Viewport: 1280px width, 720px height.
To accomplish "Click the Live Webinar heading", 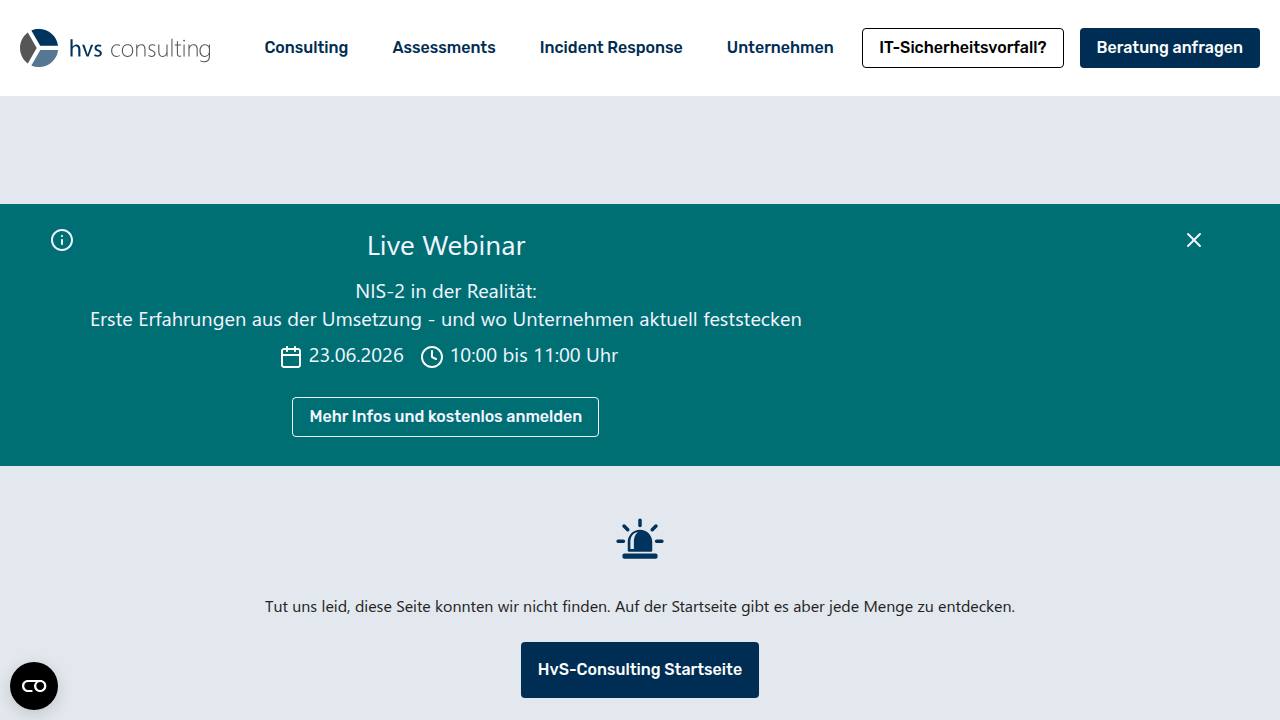I will pos(446,245).
